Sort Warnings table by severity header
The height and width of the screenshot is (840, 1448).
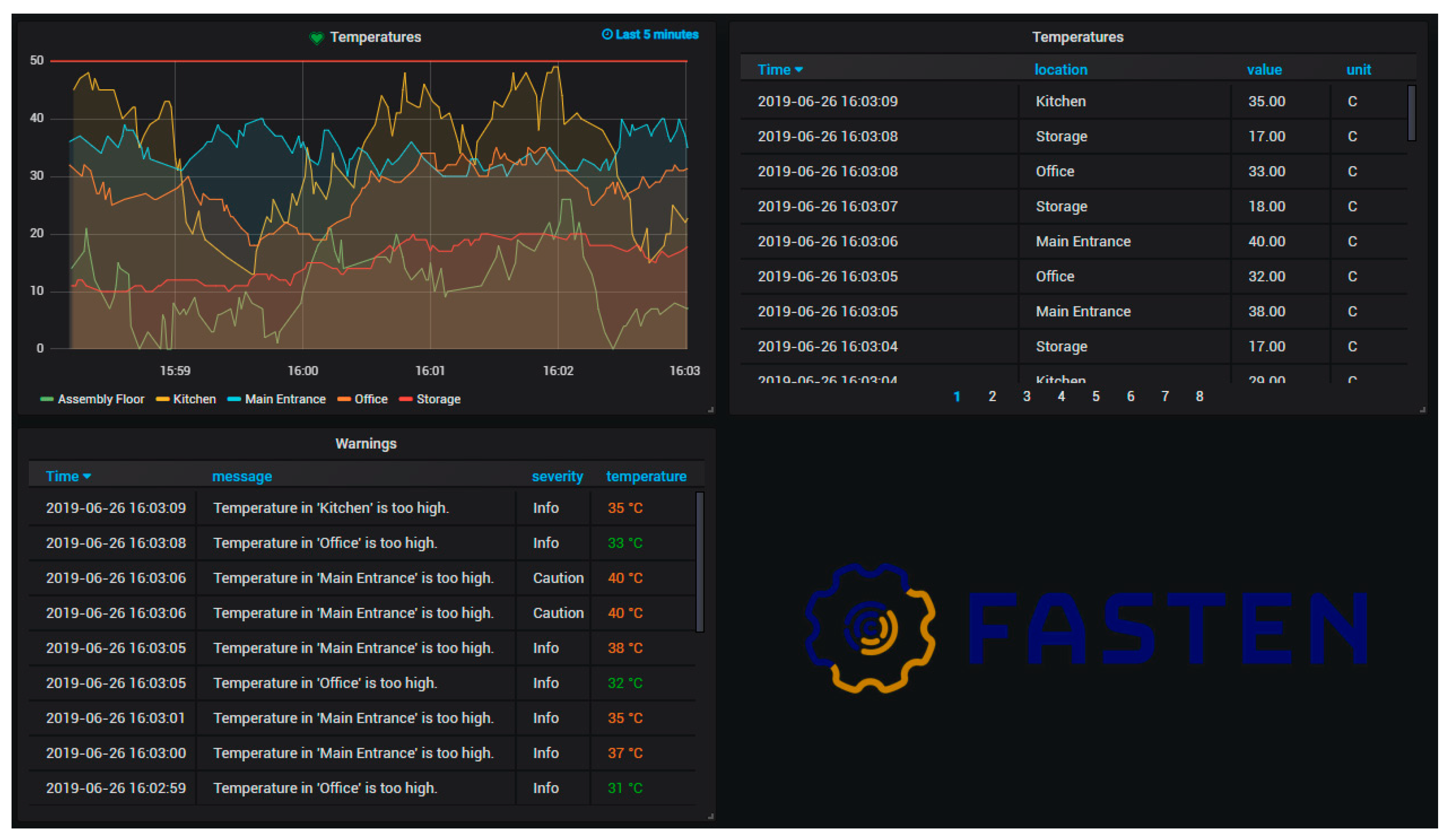(557, 476)
